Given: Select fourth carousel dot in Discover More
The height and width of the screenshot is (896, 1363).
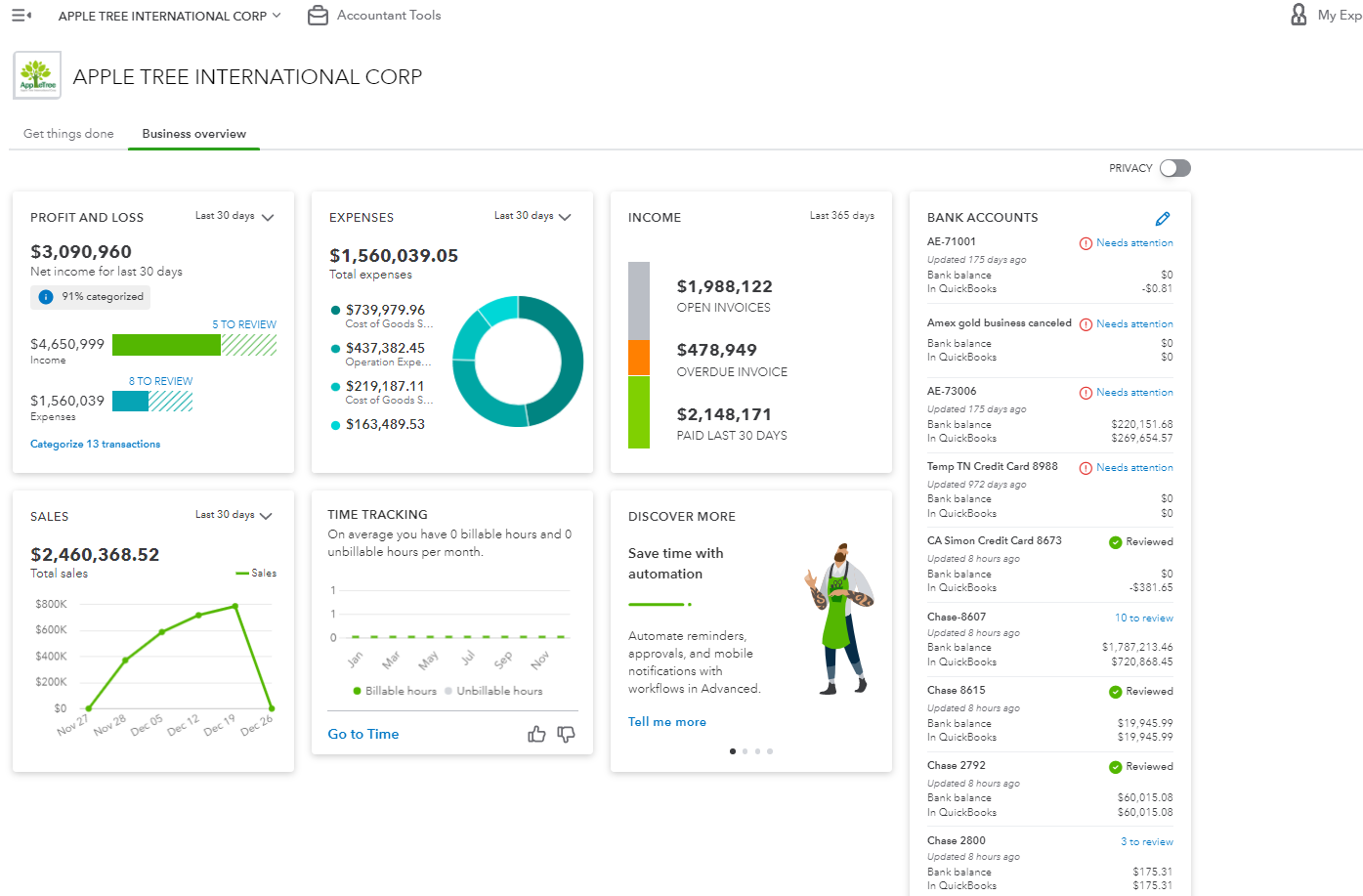Looking at the screenshot, I should click(770, 751).
